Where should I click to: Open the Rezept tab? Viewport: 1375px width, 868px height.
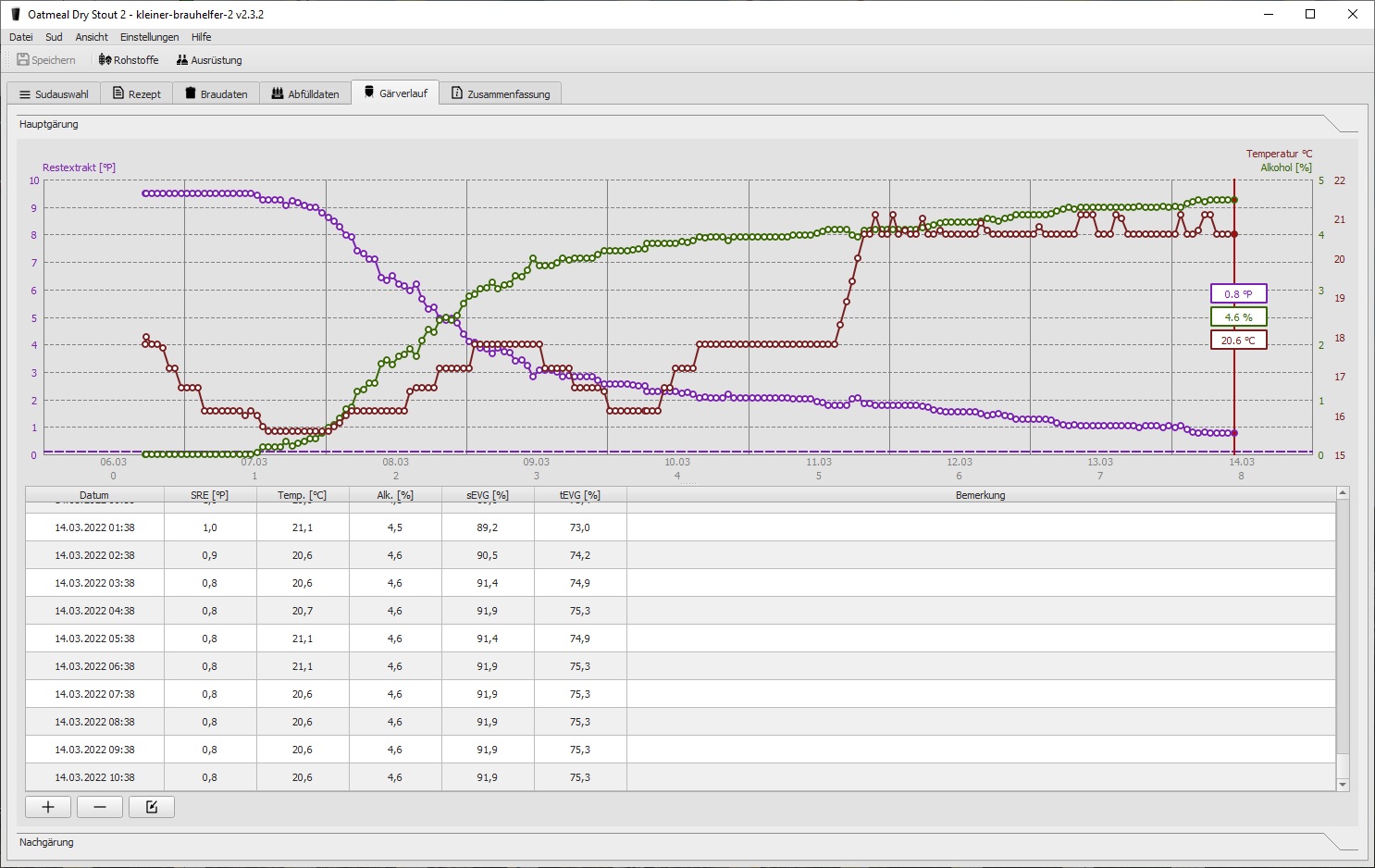coord(137,94)
